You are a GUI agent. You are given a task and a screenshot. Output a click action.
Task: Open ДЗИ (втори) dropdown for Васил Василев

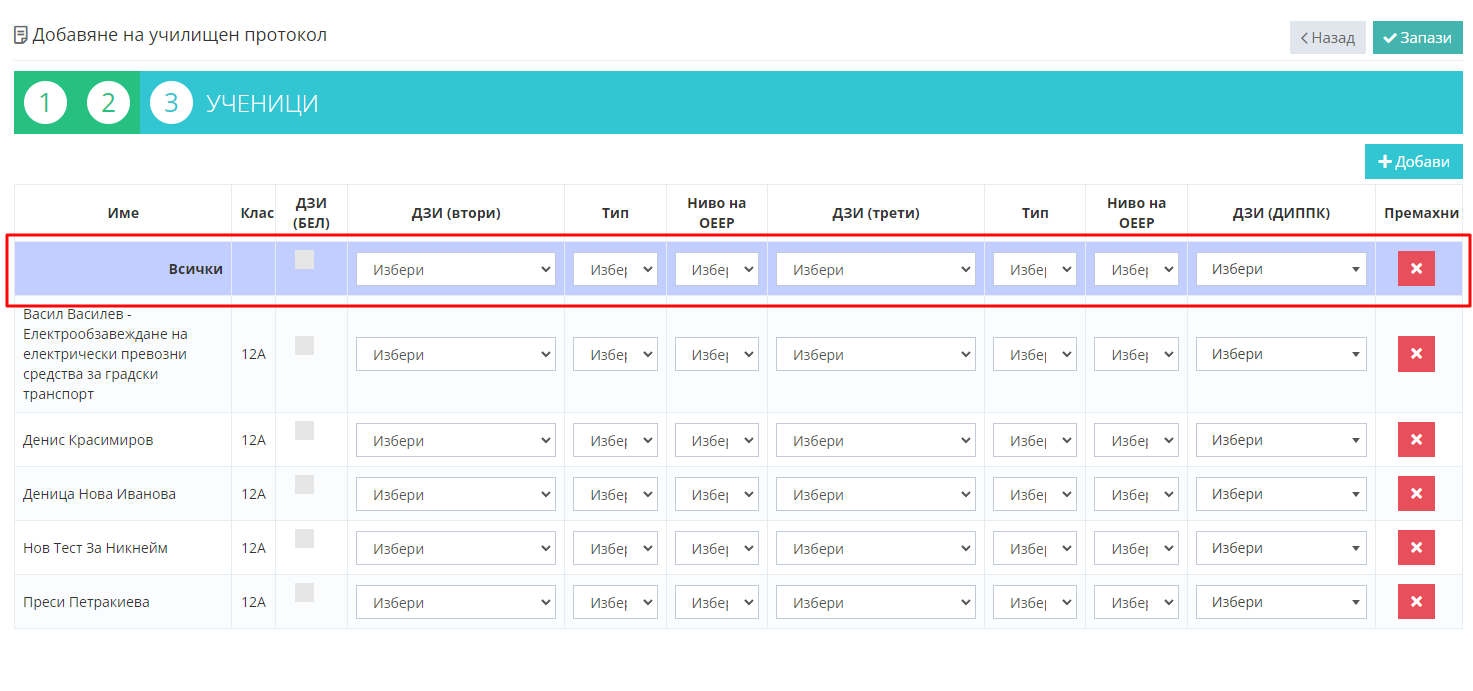455,355
